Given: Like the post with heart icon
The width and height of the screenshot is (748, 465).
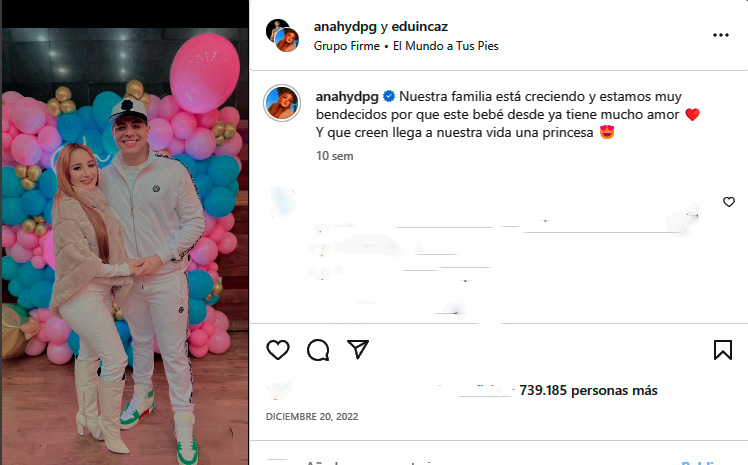Looking at the screenshot, I should pyautogui.click(x=278, y=350).
